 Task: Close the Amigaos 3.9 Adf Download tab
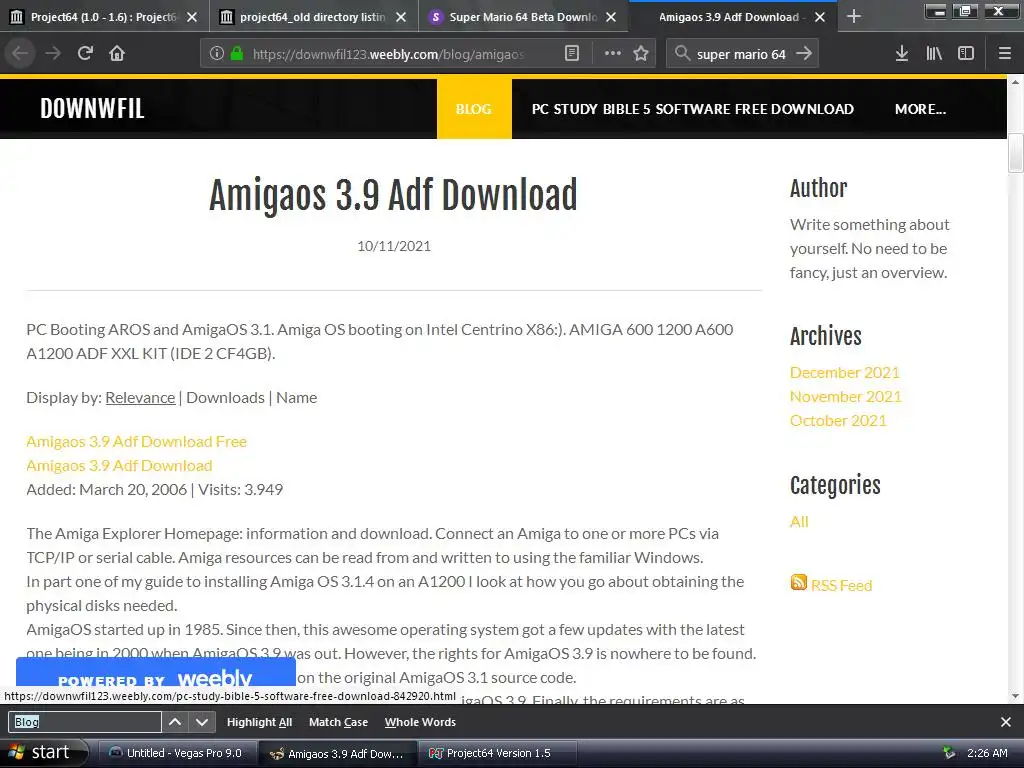pos(820,17)
